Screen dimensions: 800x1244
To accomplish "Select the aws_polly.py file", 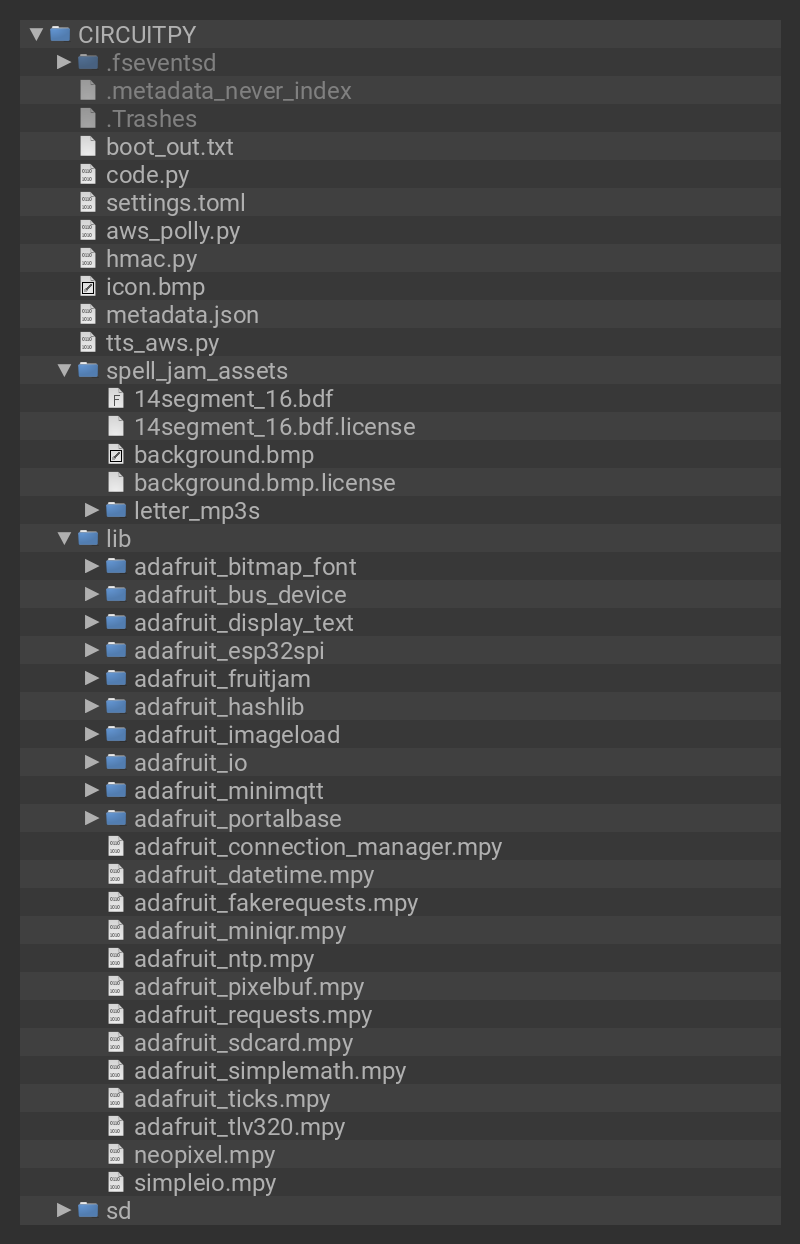I will click(173, 231).
